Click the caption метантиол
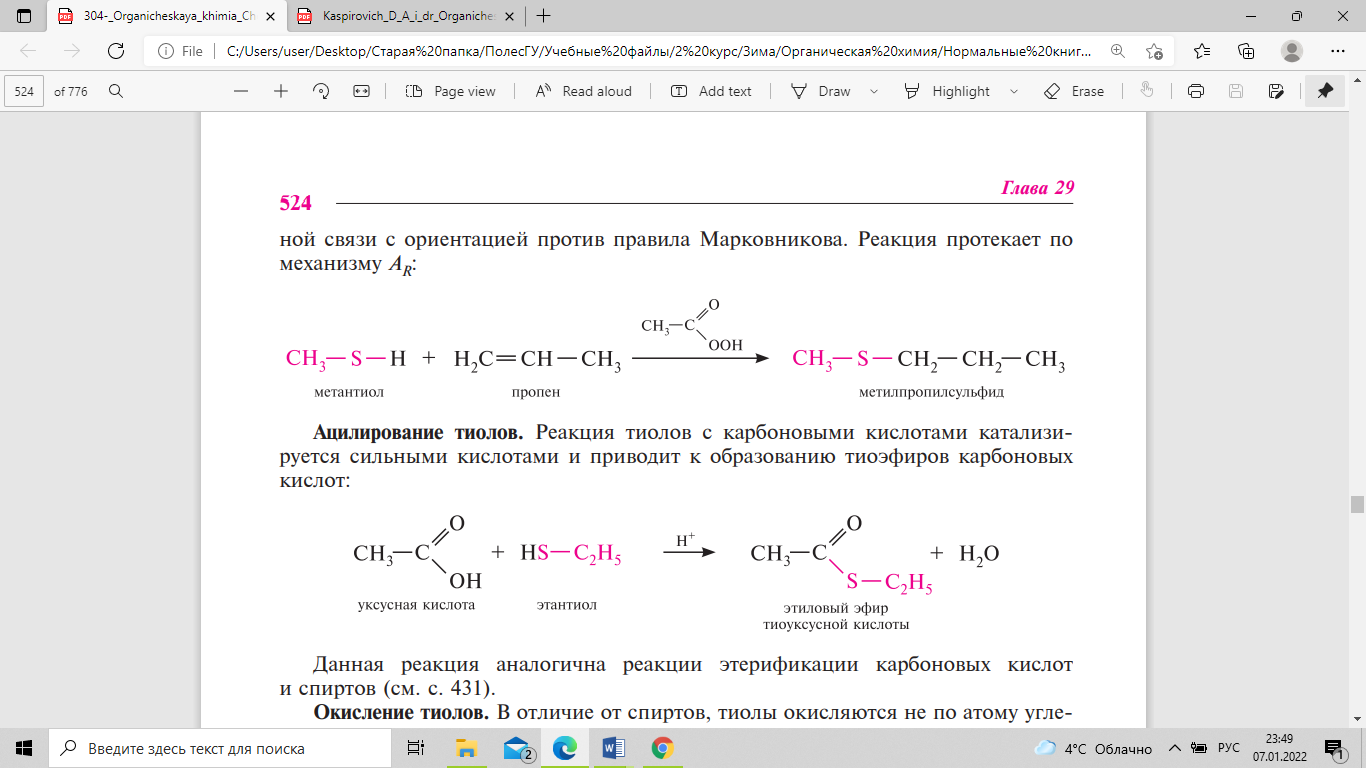Screen dimensions: 1366x768 (x=348, y=392)
